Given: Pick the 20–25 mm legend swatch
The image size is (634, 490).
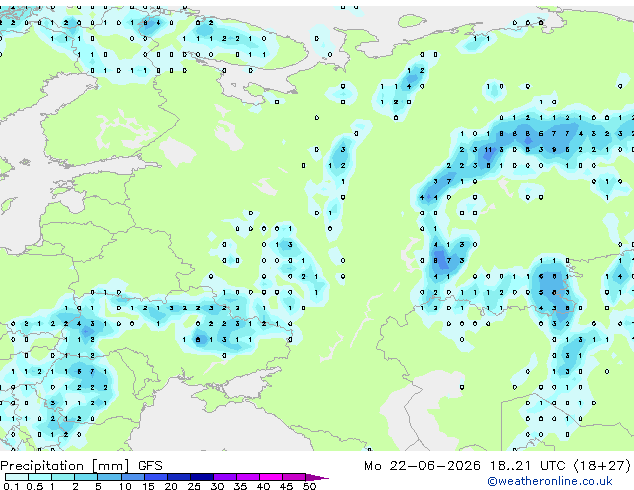Looking at the screenshot, I should 178,477.
